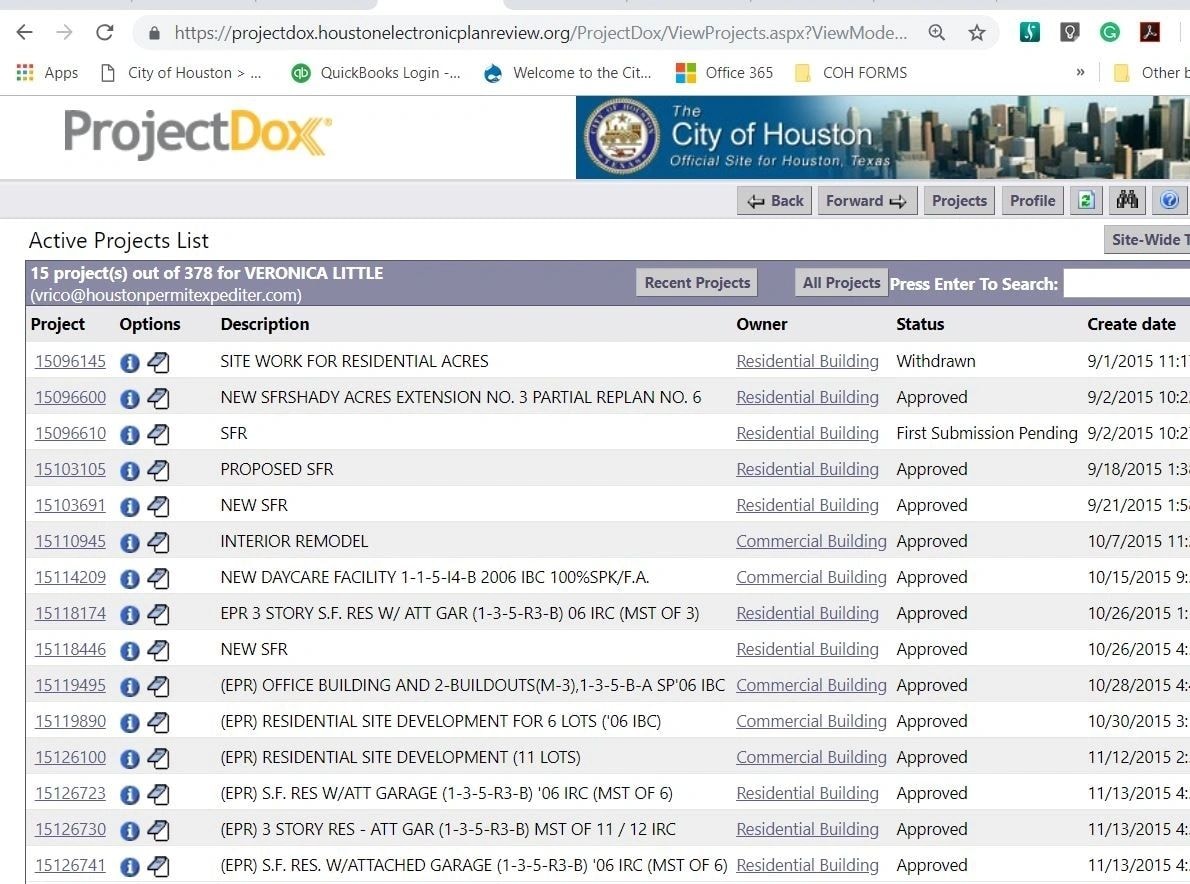The image size is (1190, 884).
Task: Open the Grammarly extension icon
Action: (x=1110, y=33)
